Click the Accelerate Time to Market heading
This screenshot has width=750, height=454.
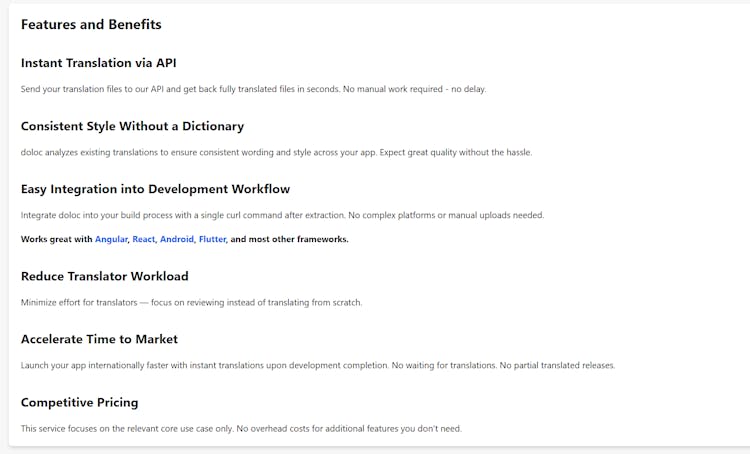pyautogui.click(x=99, y=339)
